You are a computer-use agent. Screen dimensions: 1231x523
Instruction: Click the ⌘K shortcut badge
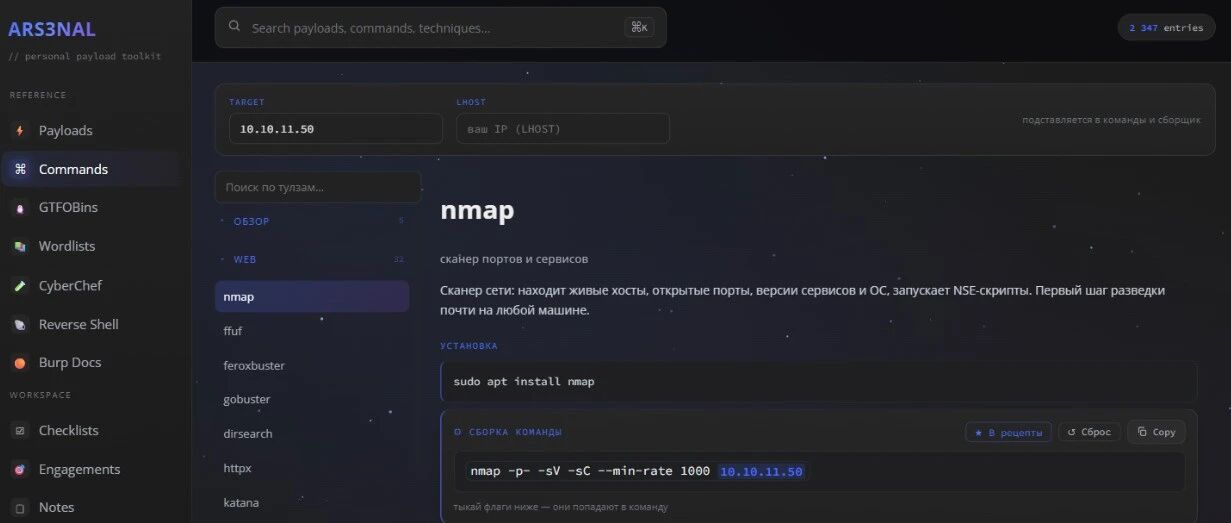640,28
